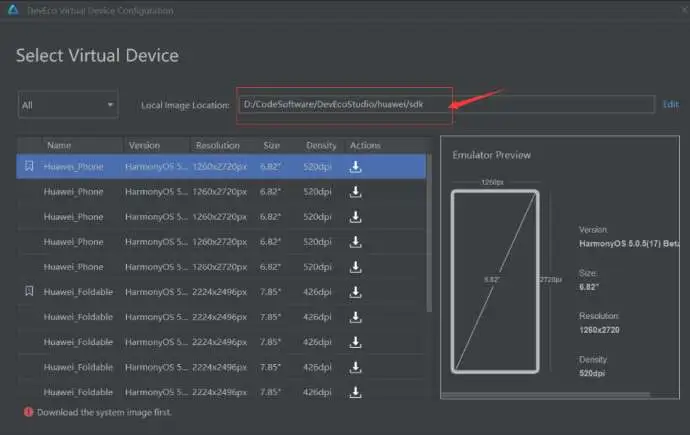The height and width of the screenshot is (435, 690).
Task: Click 7.85" in the bookmarked Foldable row
Action: pyautogui.click(x=270, y=292)
